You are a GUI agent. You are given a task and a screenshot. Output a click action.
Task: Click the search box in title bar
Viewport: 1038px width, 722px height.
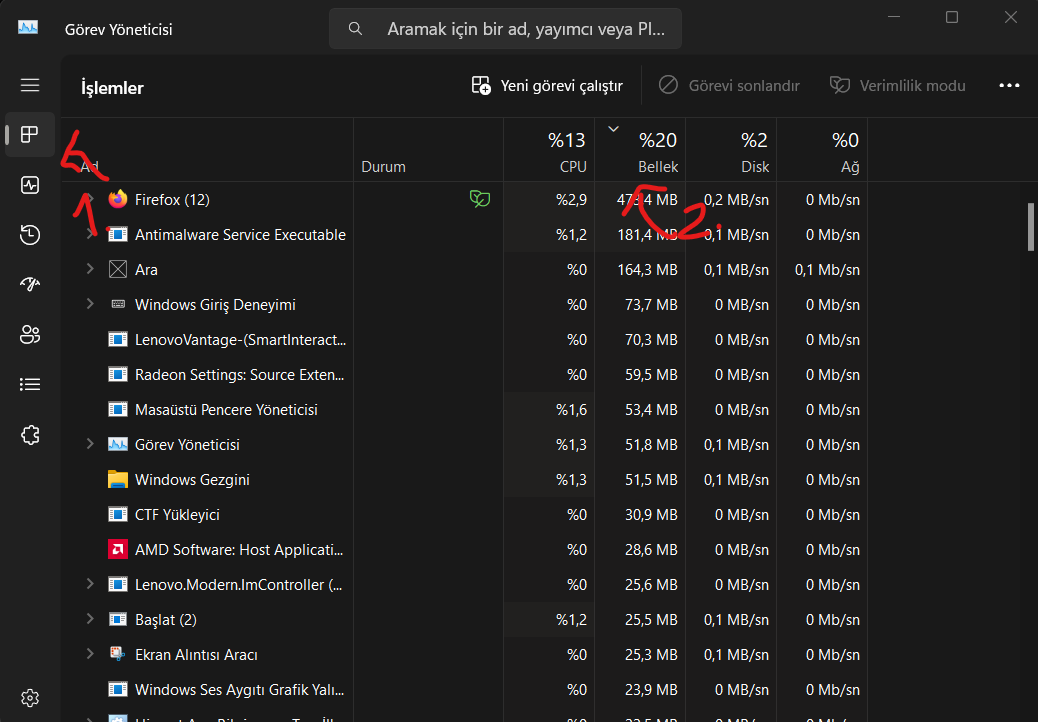click(x=505, y=29)
